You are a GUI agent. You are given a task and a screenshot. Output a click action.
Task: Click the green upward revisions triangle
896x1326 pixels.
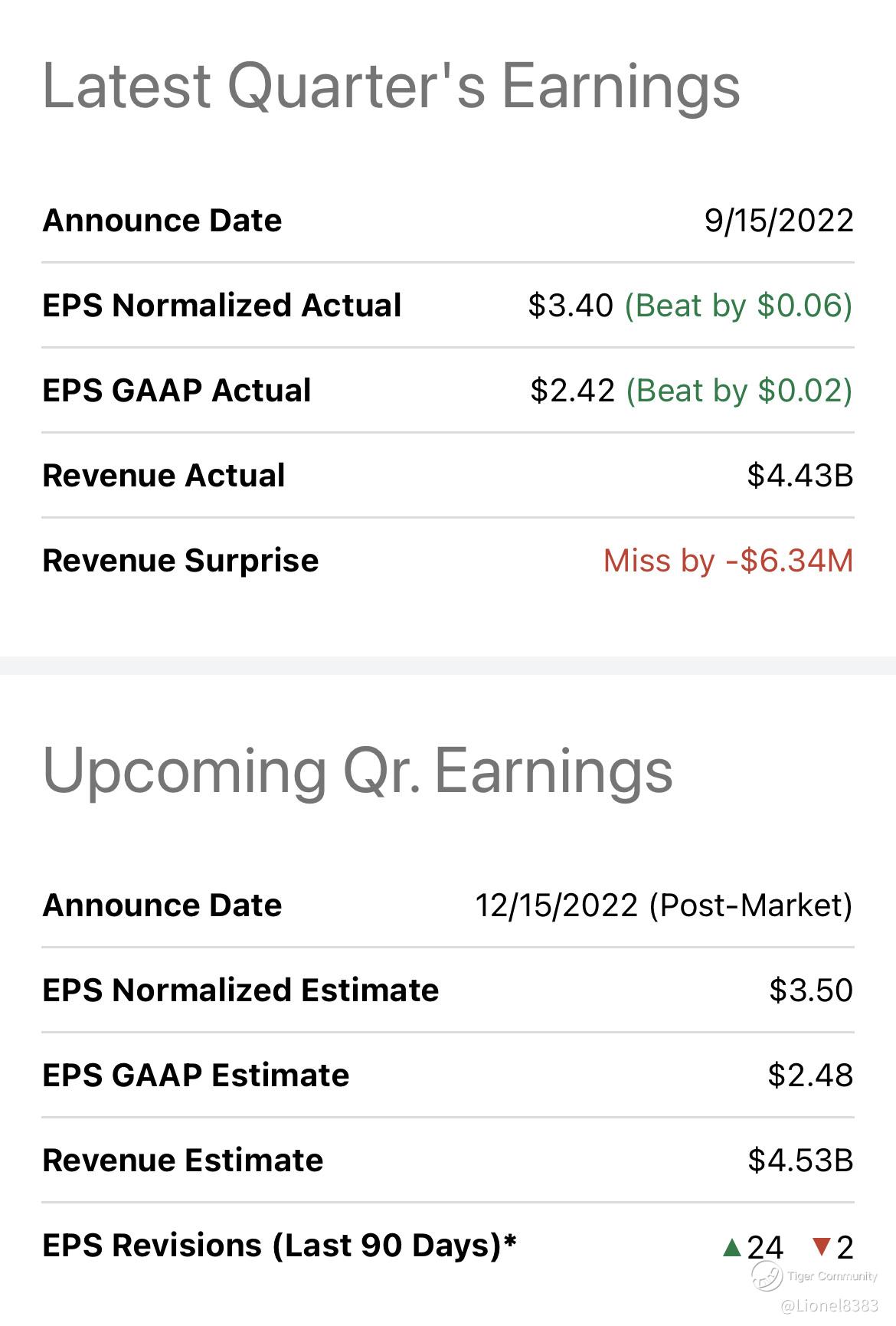(732, 1248)
